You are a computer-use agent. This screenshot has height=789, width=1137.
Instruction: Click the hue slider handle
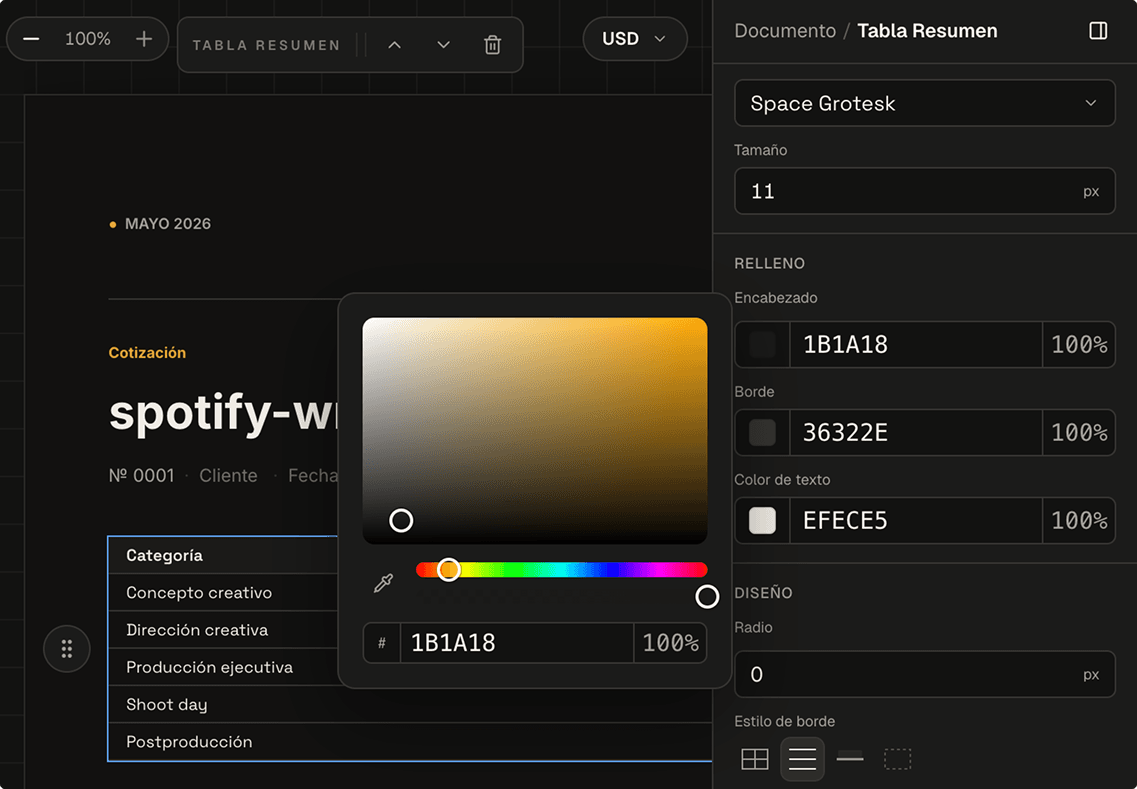449,569
